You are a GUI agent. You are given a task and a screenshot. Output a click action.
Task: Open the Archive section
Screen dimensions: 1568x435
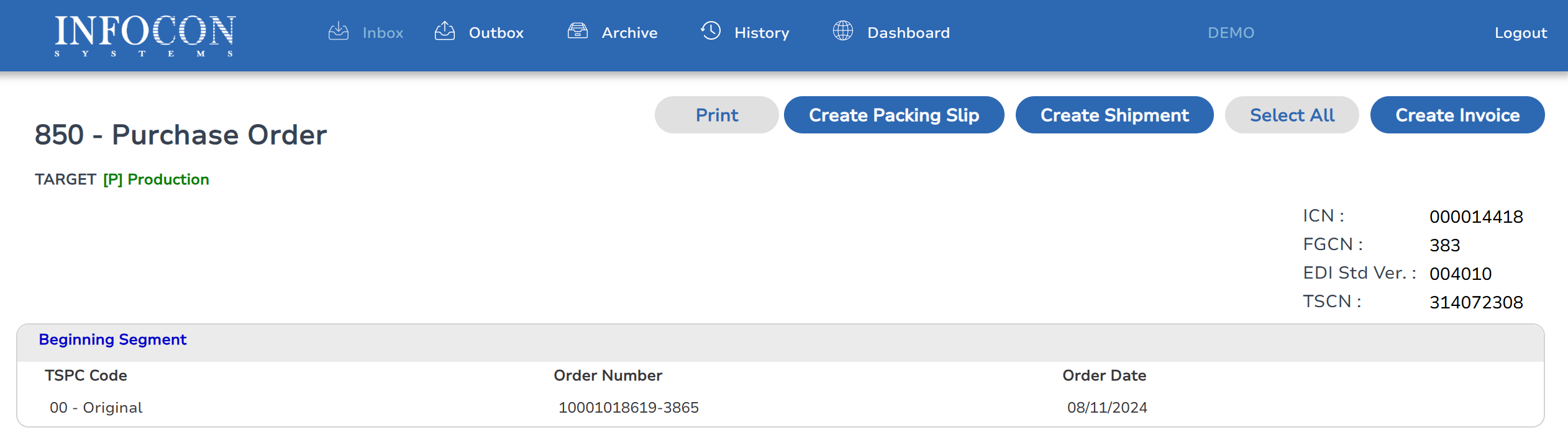(x=629, y=33)
